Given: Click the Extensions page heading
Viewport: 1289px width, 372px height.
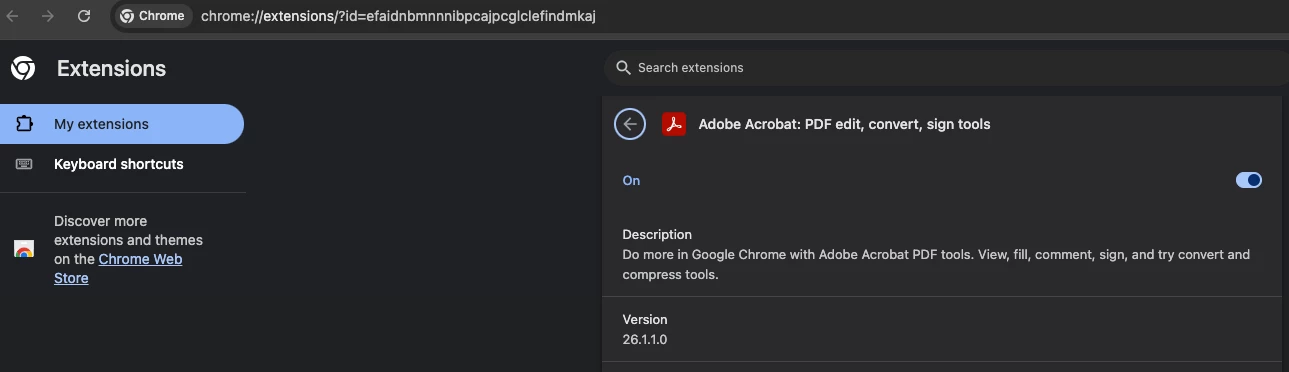Looking at the screenshot, I should click(x=111, y=69).
